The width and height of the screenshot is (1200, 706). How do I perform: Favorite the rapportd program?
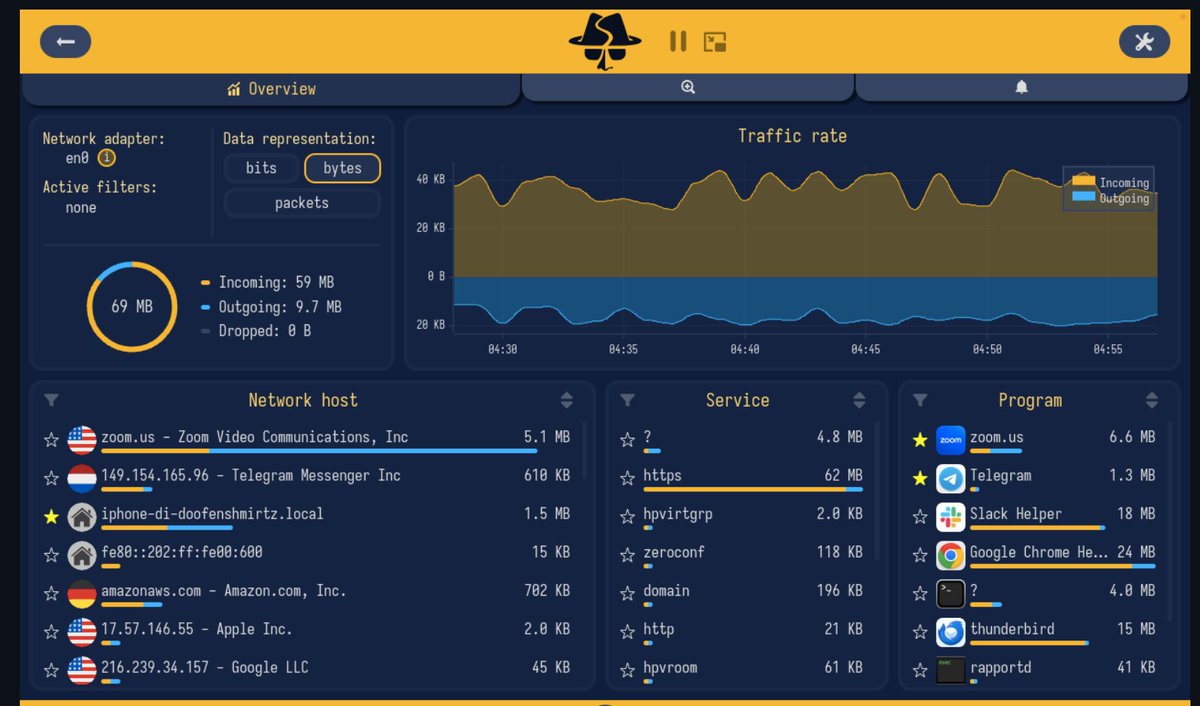[x=920, y=670]
